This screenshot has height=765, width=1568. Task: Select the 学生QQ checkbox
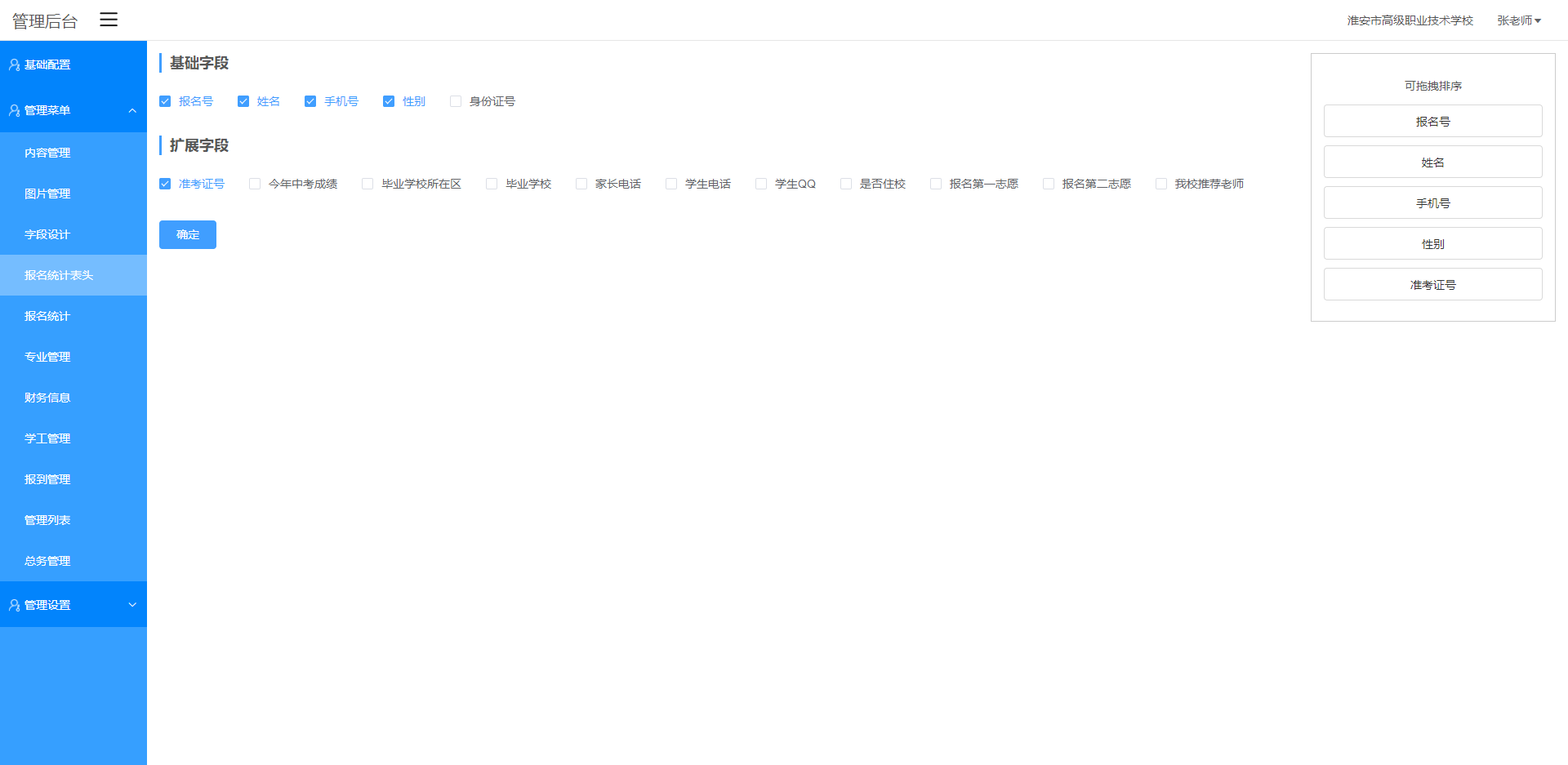(761, 184)
